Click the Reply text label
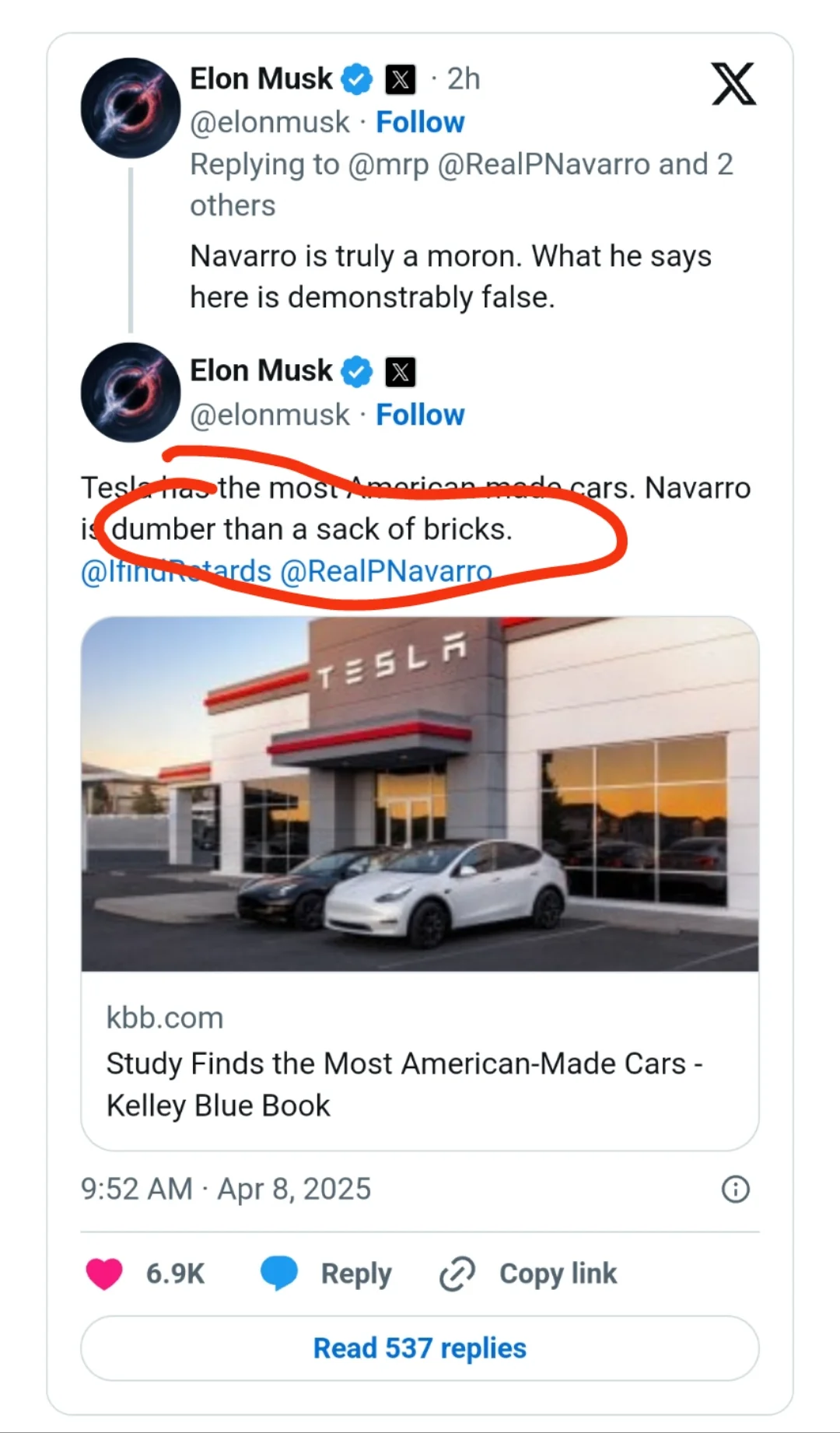 point(356,1274)
